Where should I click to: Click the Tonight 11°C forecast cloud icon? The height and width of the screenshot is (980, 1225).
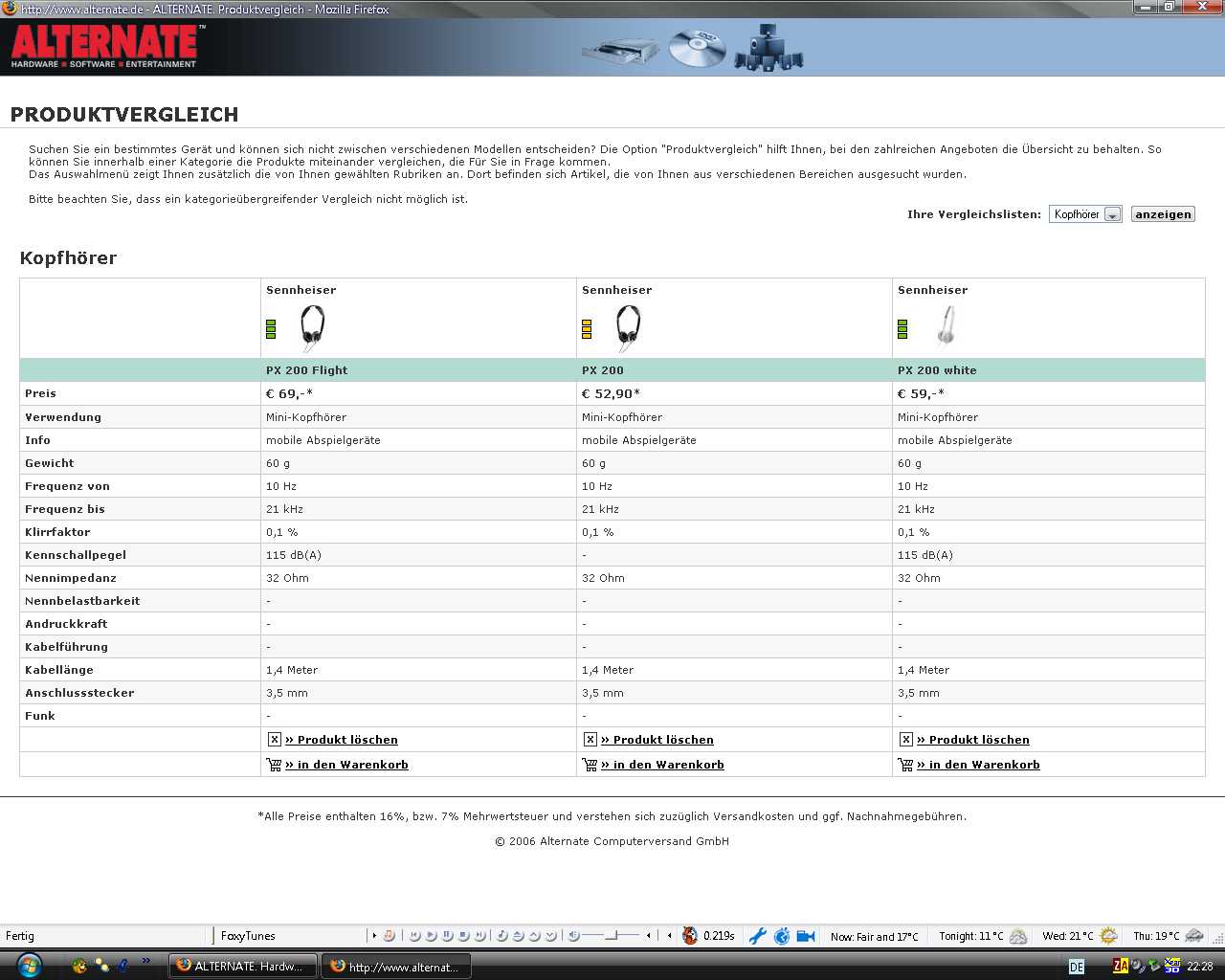click(1018, 936)
